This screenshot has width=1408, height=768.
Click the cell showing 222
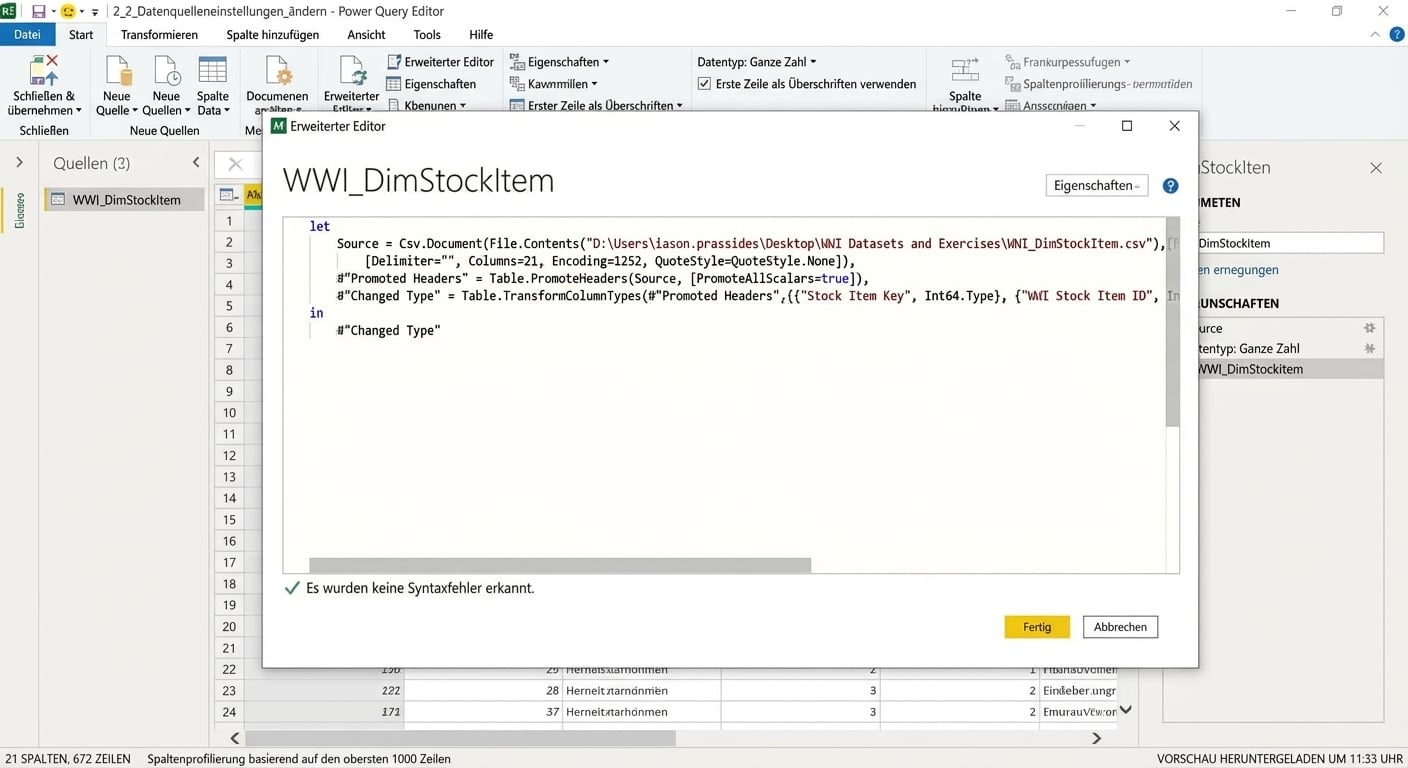[x=325, y=691]
